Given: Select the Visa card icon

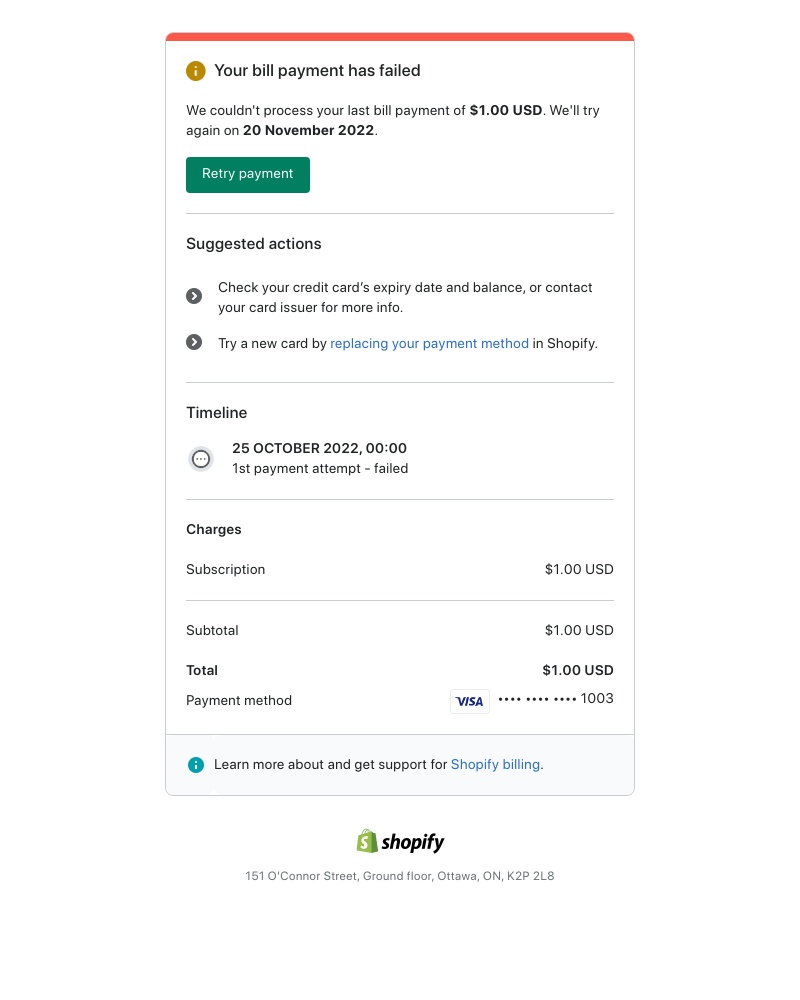Looking at the screenshot, I should coord(470,701).
